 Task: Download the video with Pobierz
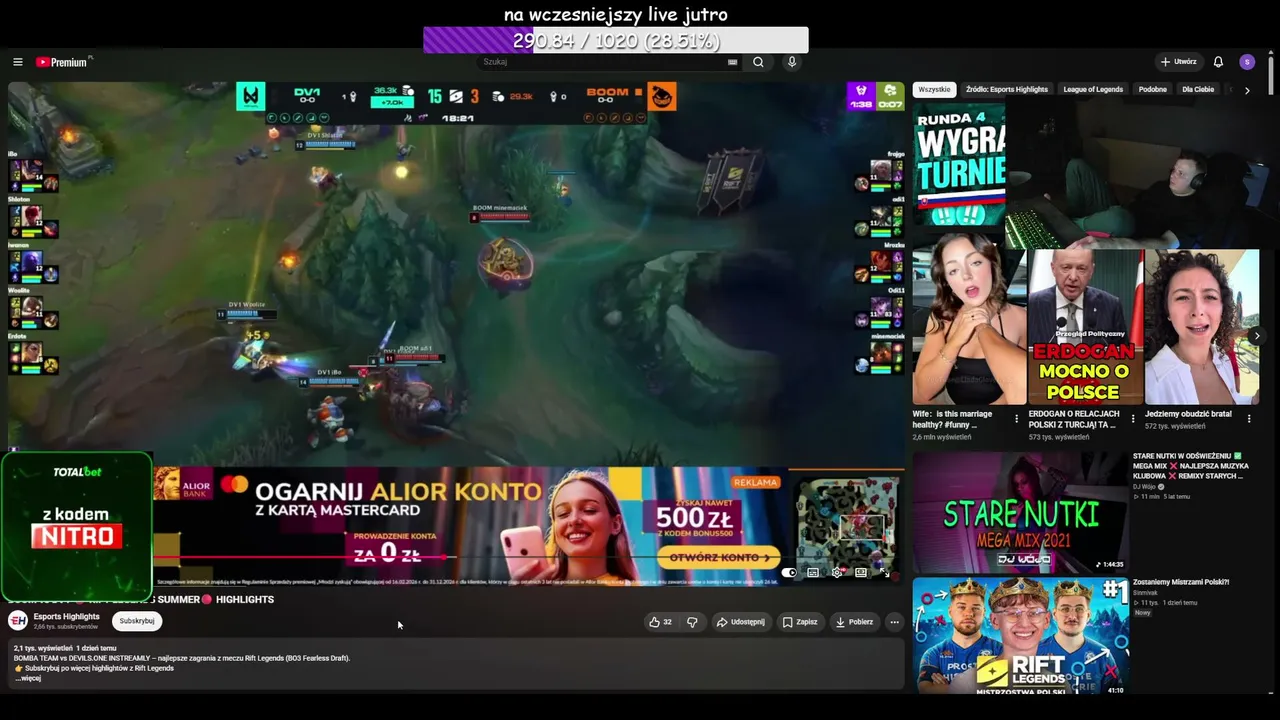pyautogui.click(x=855, y=622)
